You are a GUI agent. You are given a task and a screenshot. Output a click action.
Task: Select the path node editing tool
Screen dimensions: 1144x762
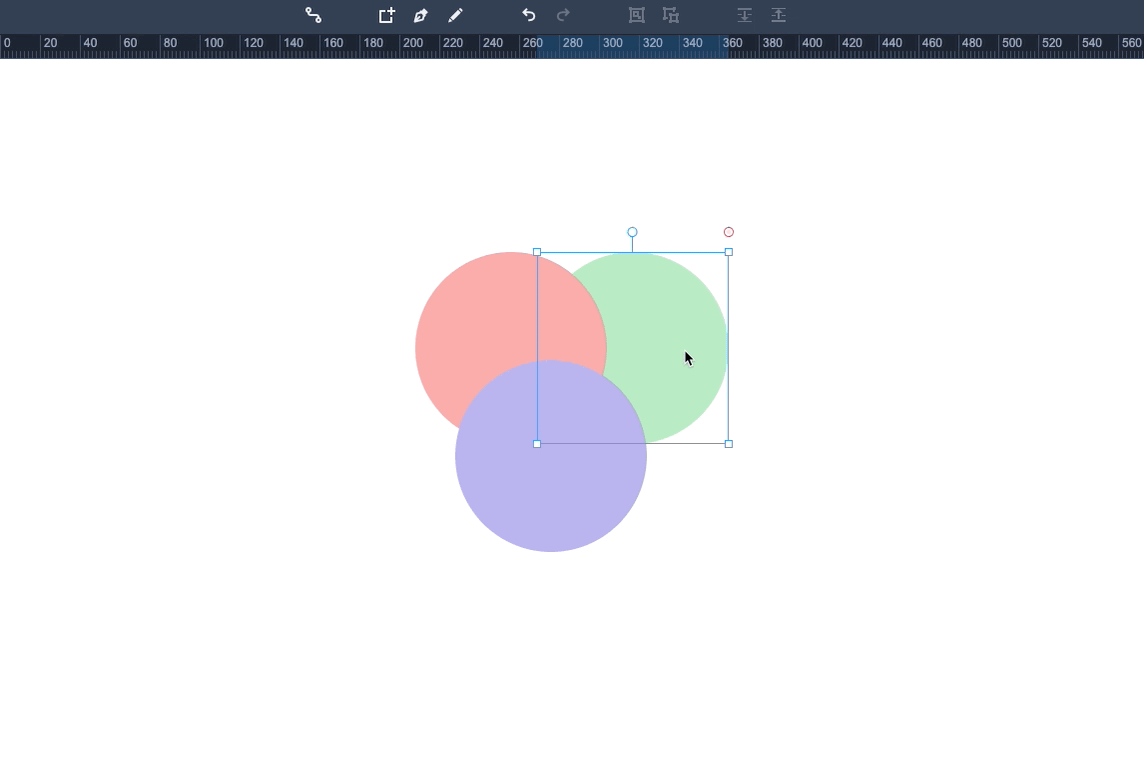pyautogui.click(x=313, y=15)
